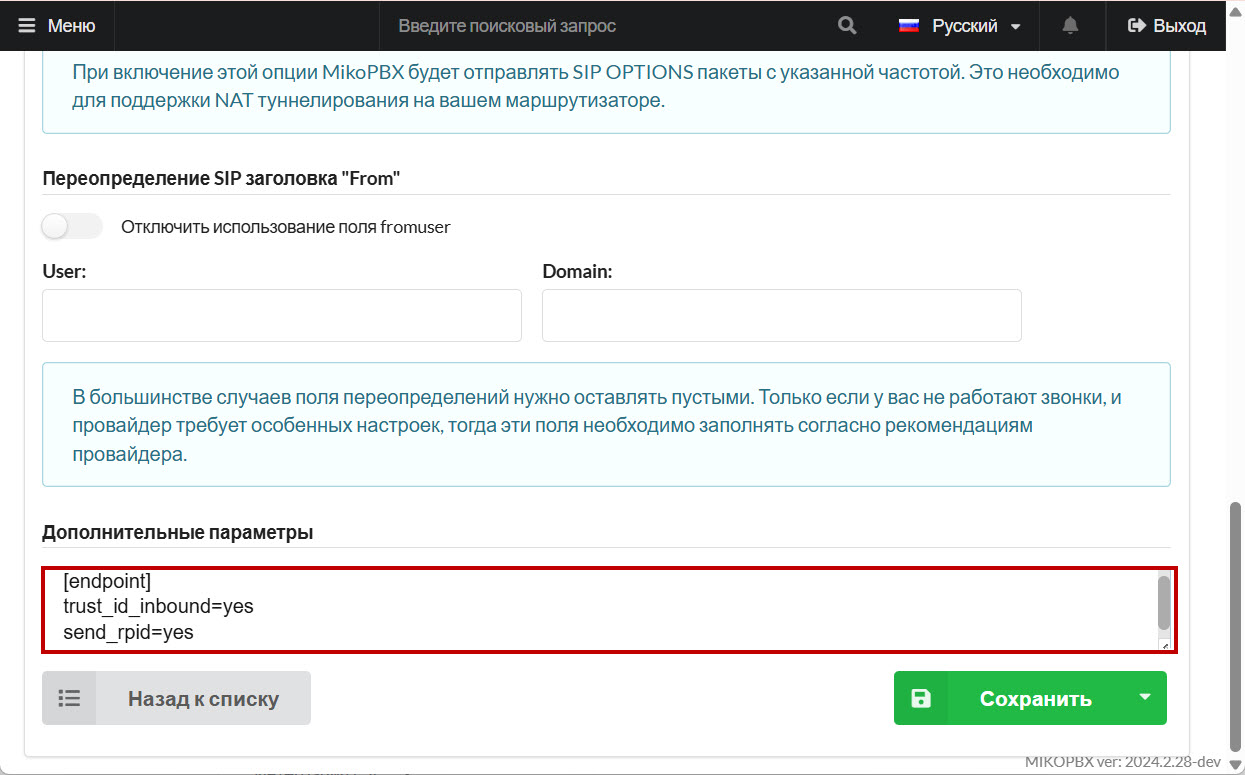1245x775 pixels.
Task: Go back using the Назад к списку text
Action: 203,699
